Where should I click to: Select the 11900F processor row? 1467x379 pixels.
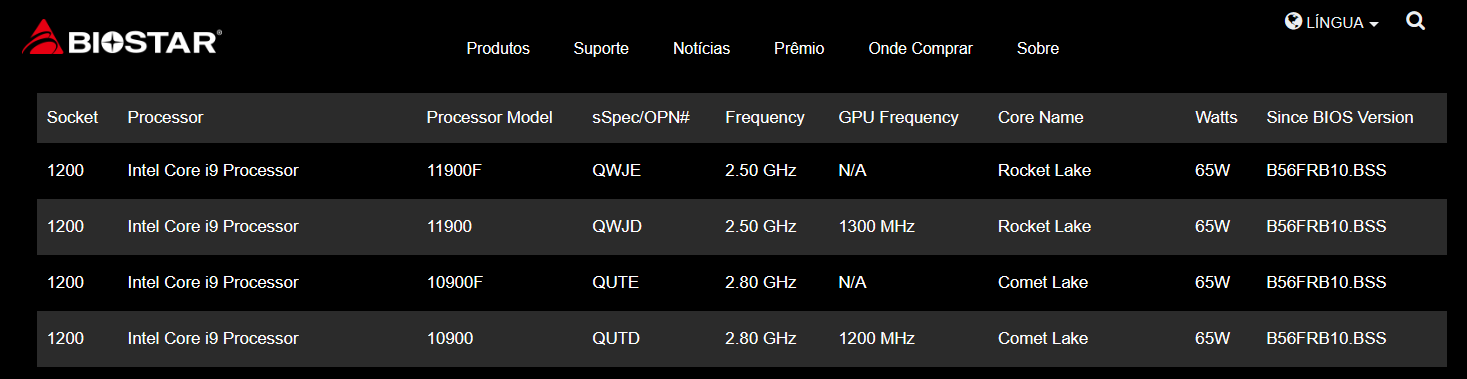[742, 171]
